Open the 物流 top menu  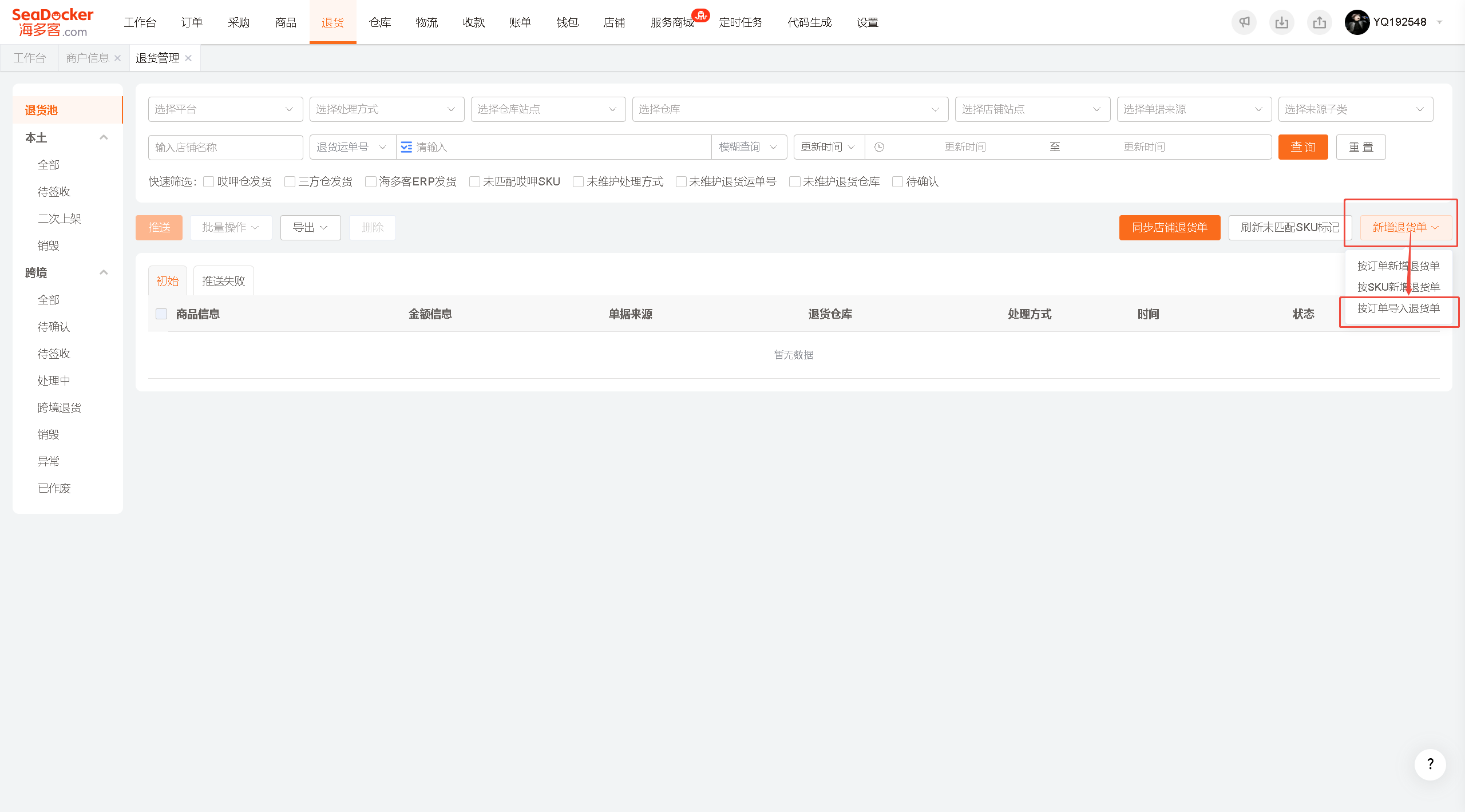point(427,22)
